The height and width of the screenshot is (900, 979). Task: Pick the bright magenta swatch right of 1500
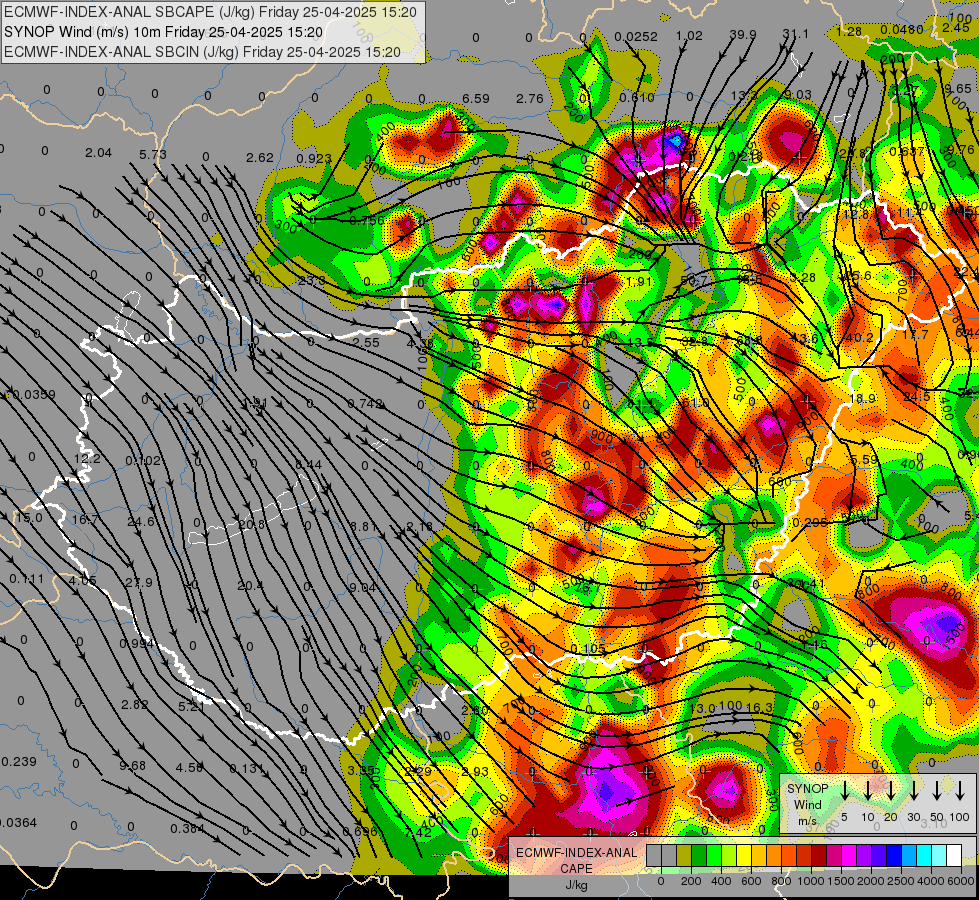tap(849, 855)
